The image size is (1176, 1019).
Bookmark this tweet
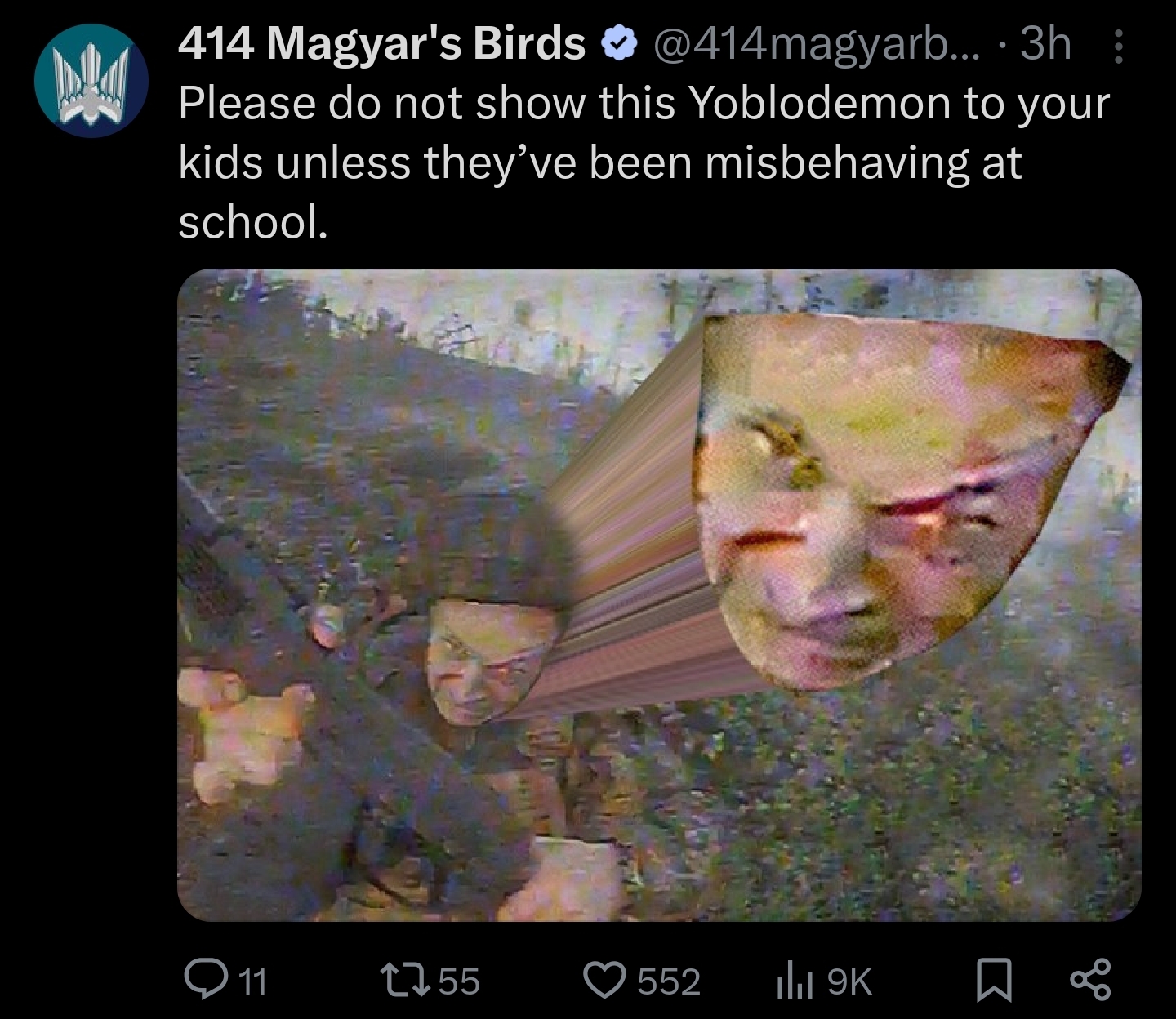994,981
